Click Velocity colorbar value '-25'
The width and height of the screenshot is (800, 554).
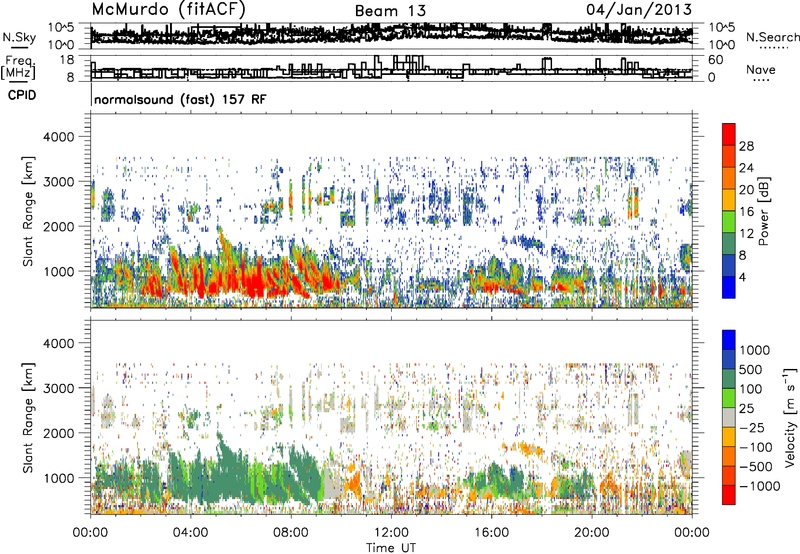click(750, 427)
